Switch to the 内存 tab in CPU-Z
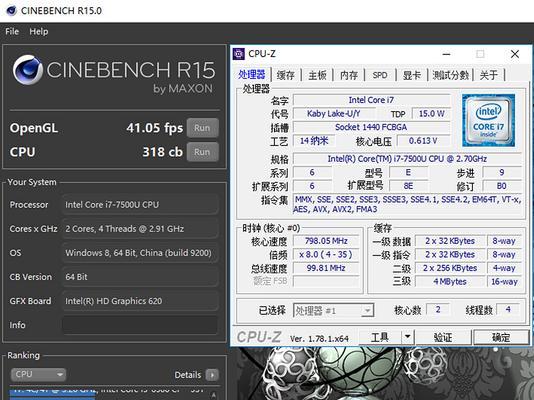 tap(349, 75)
